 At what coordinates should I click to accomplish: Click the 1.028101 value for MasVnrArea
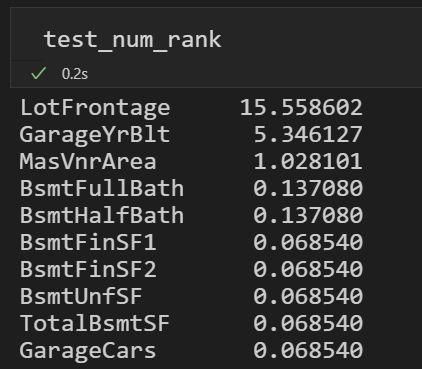(308, 161)
